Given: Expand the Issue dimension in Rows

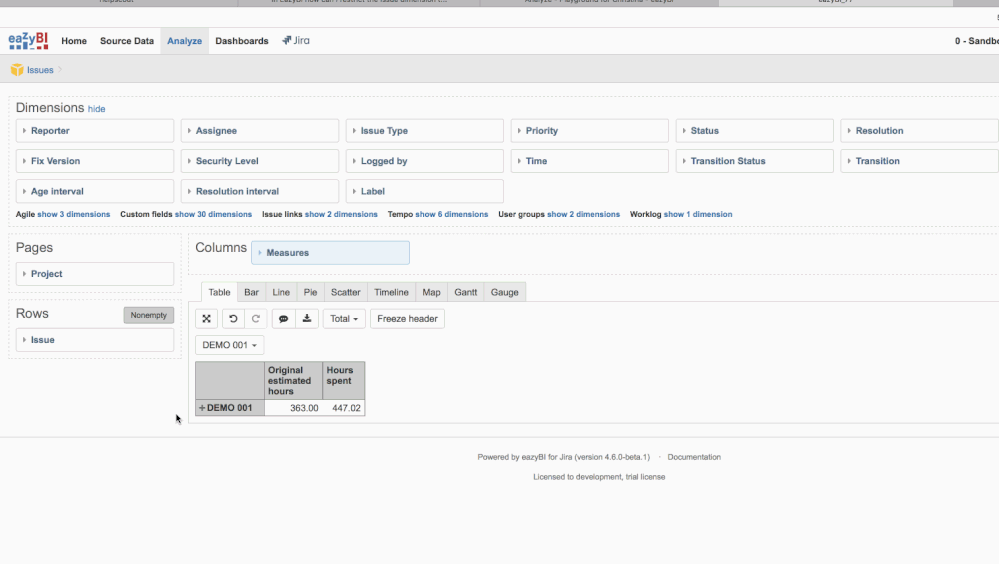Looking at the screenshot, I should 95,340.
